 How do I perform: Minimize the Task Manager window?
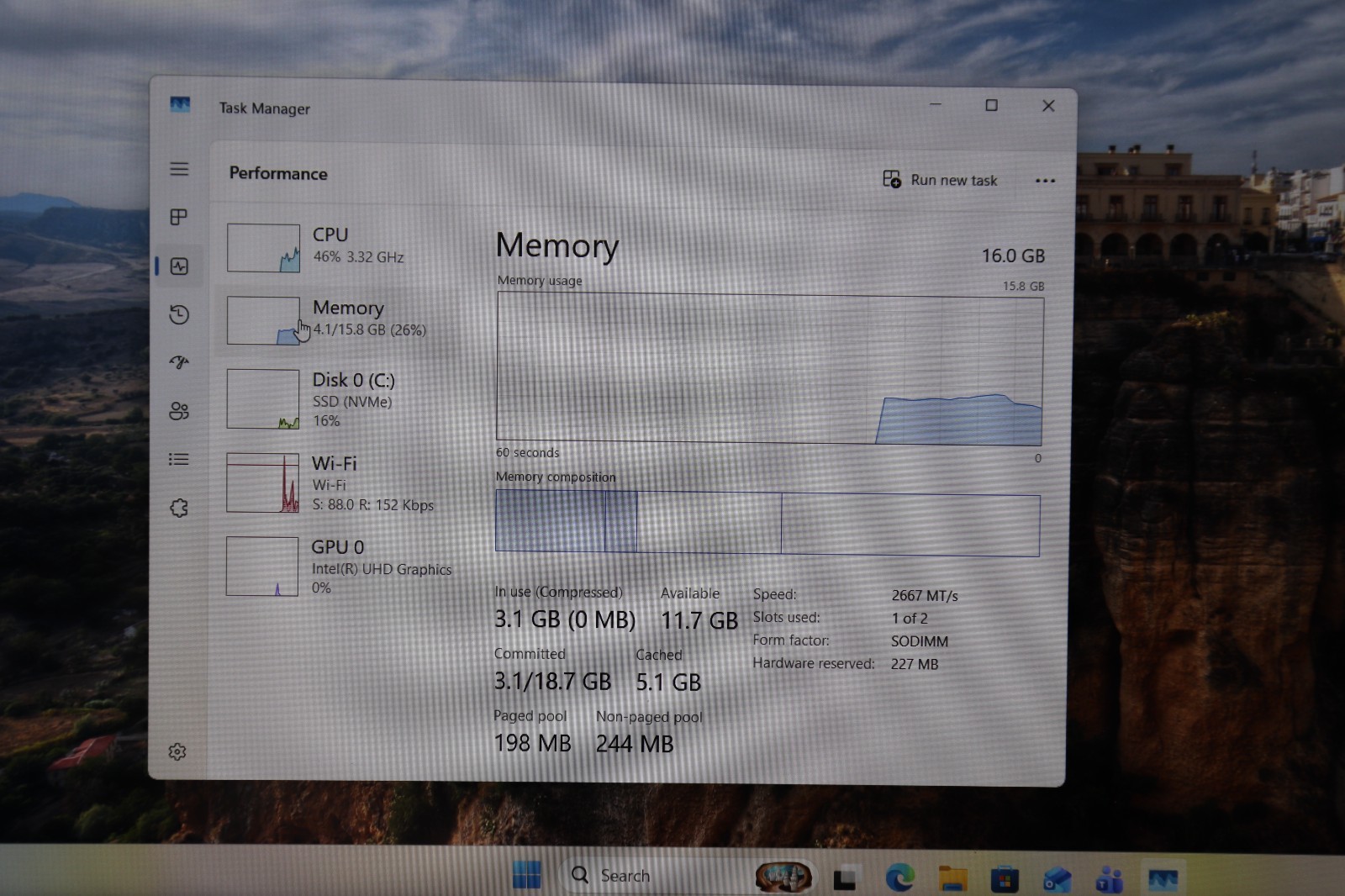click(936, 104)
